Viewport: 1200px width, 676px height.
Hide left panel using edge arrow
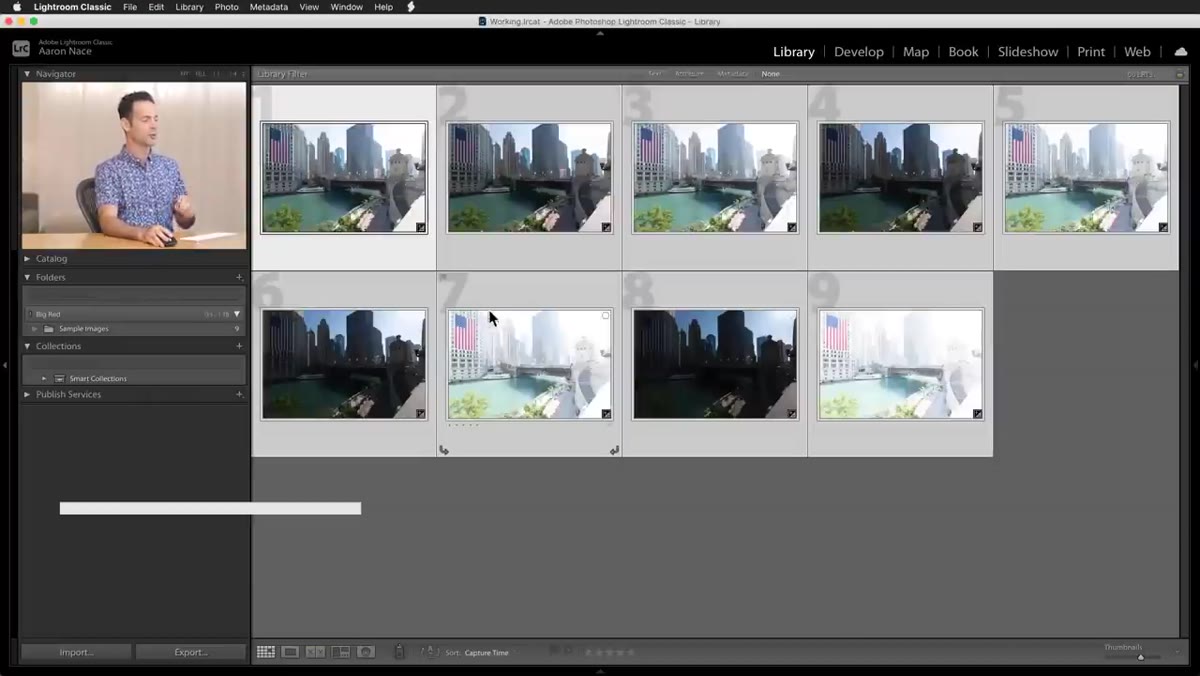coord(5,365)
